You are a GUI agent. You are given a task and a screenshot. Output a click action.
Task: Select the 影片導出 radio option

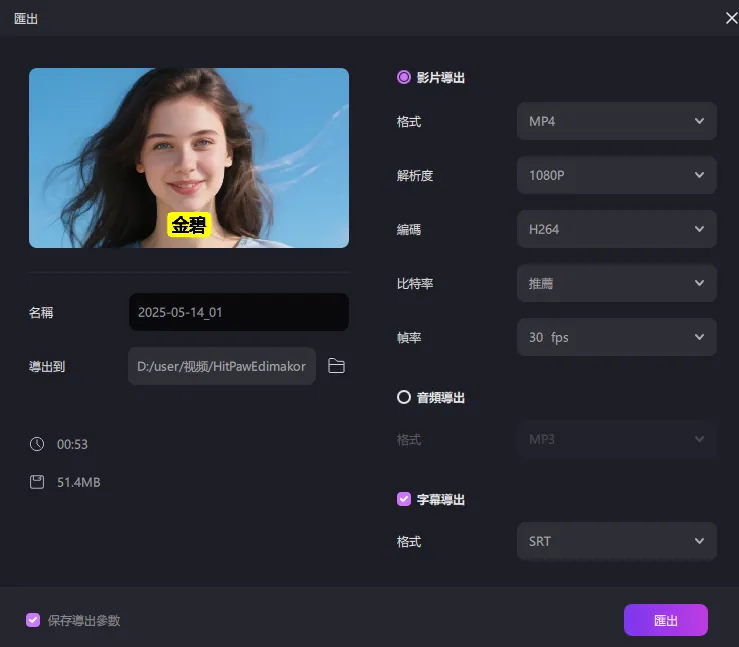click(x=403, y=77)
